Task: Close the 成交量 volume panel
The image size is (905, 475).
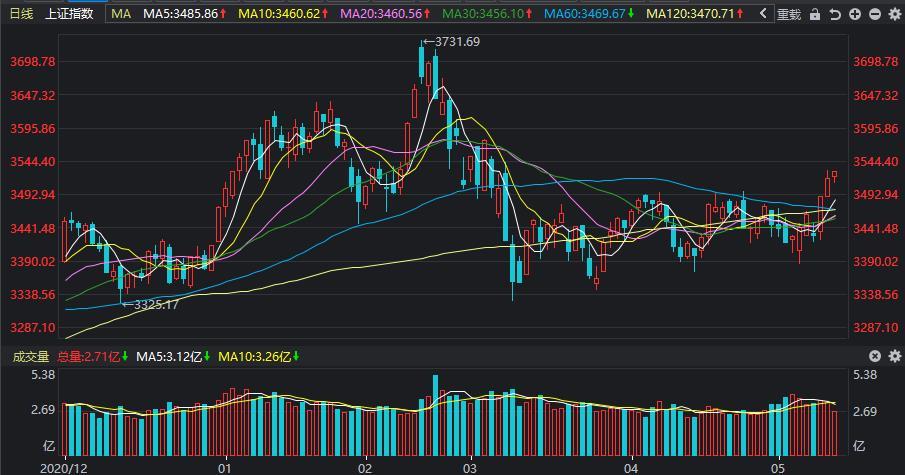Action: tap(875, 356)
